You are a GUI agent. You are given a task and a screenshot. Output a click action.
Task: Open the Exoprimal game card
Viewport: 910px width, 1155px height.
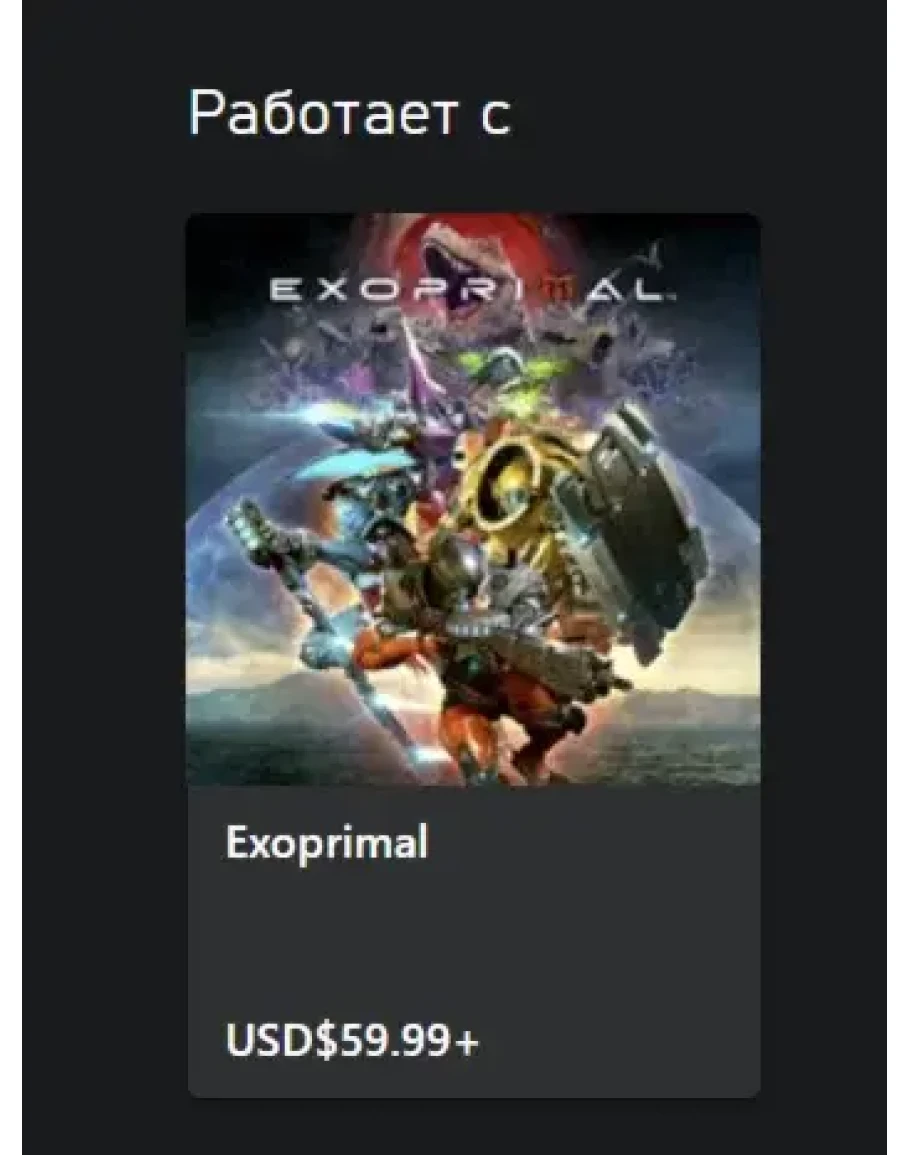(474, 655)
